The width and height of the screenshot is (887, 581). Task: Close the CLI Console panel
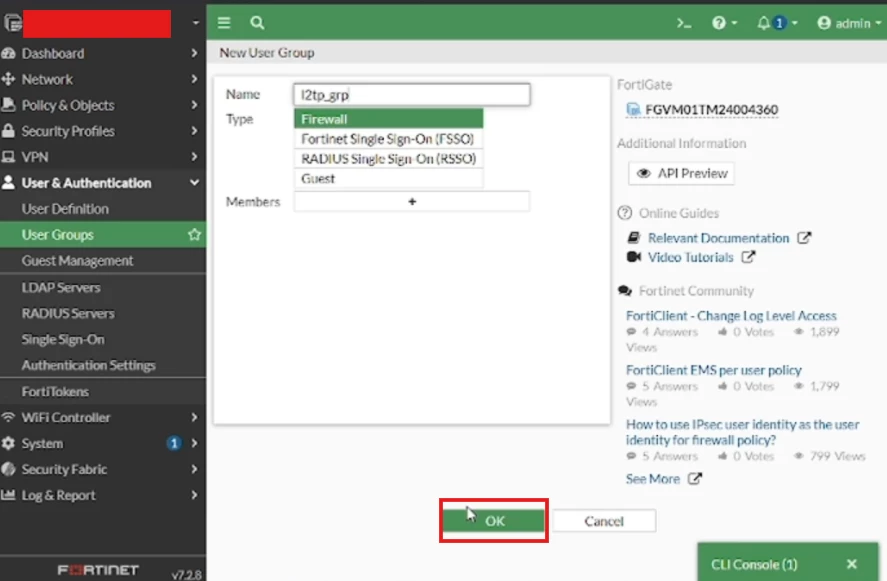(852, 564)
